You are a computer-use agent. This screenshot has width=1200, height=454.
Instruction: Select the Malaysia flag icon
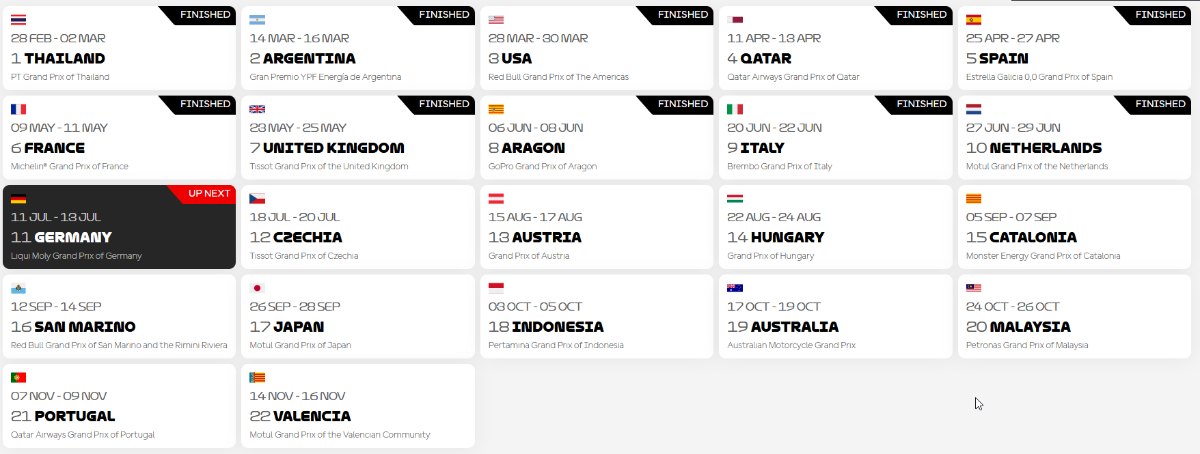[x=974, y=288]
